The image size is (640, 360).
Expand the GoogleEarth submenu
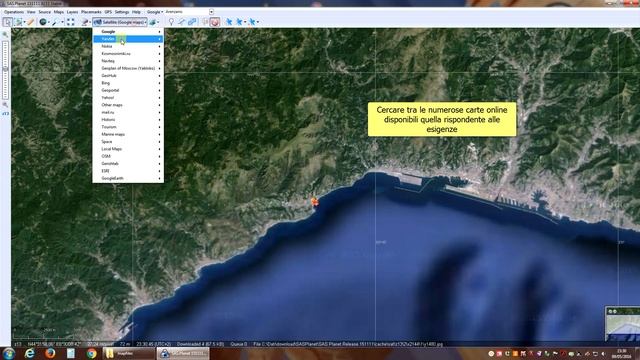(128, 178)
